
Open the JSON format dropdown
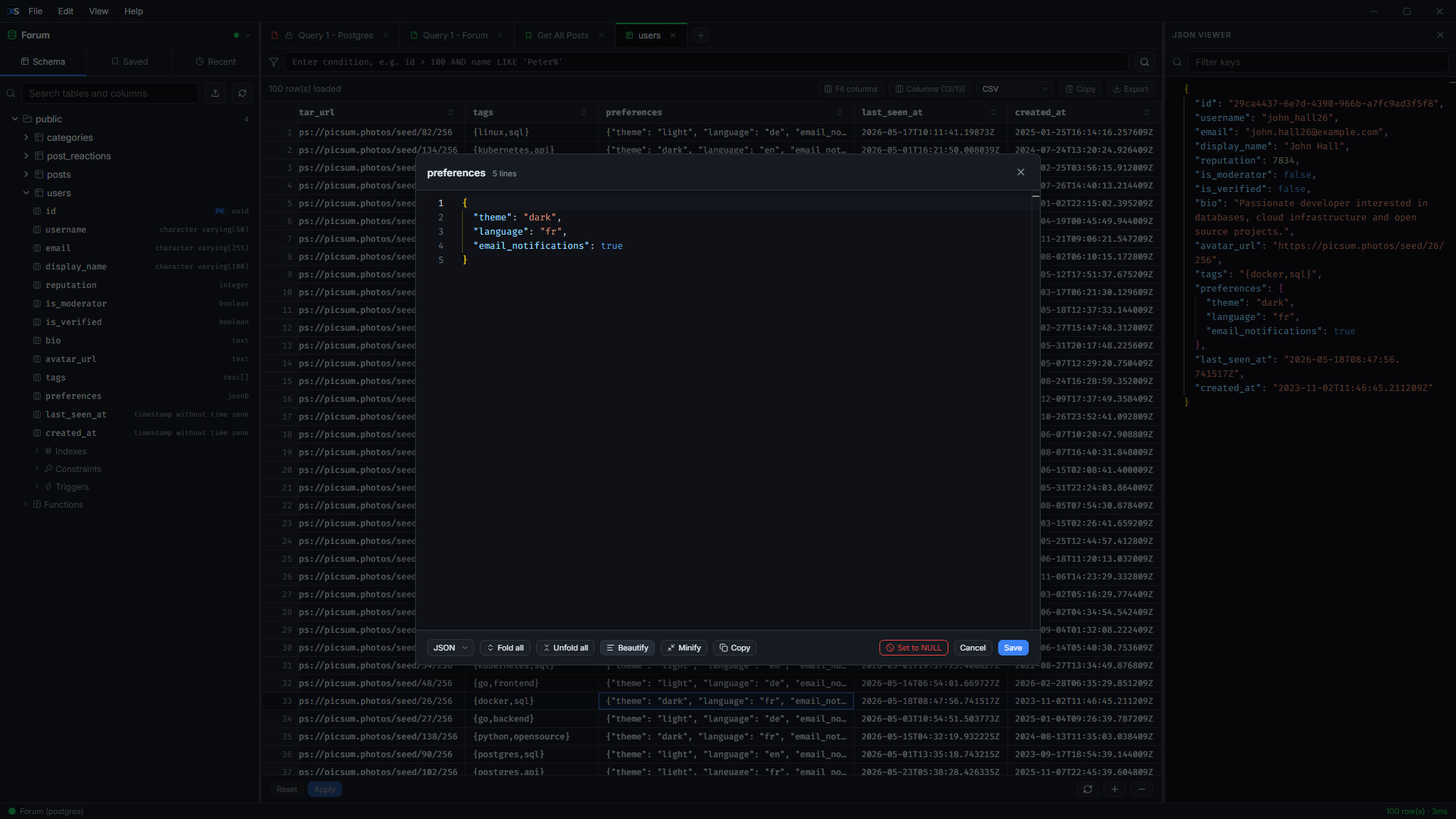pos(450,648)
